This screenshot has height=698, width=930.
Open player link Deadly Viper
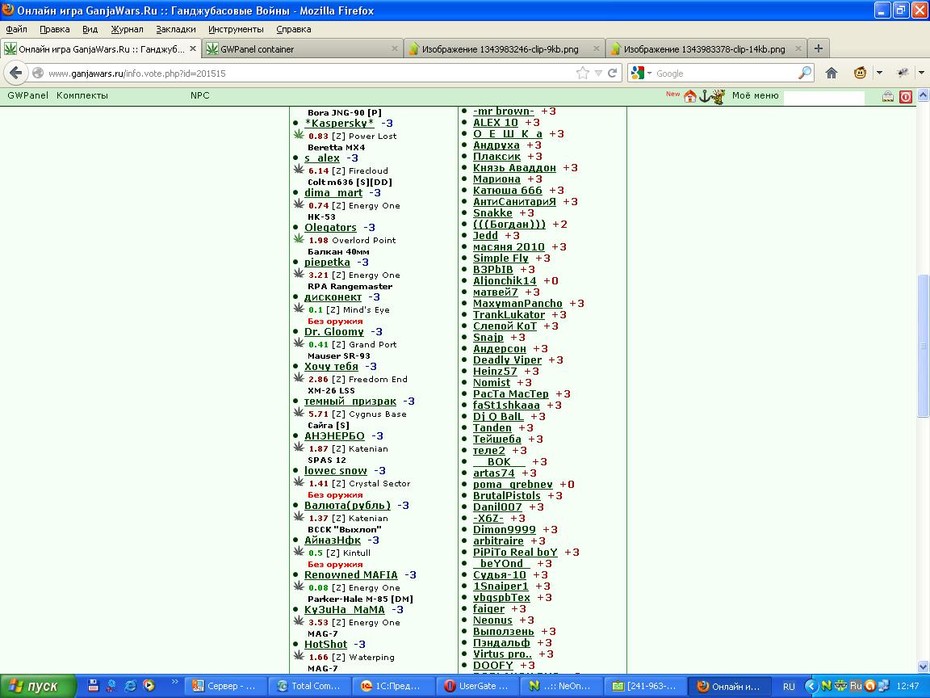[507, 359]
